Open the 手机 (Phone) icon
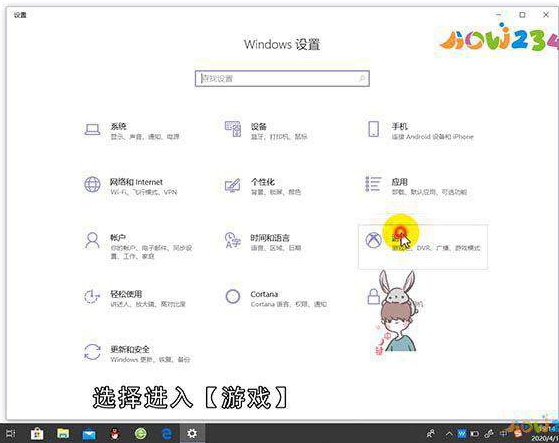 [x=373, y=129]
